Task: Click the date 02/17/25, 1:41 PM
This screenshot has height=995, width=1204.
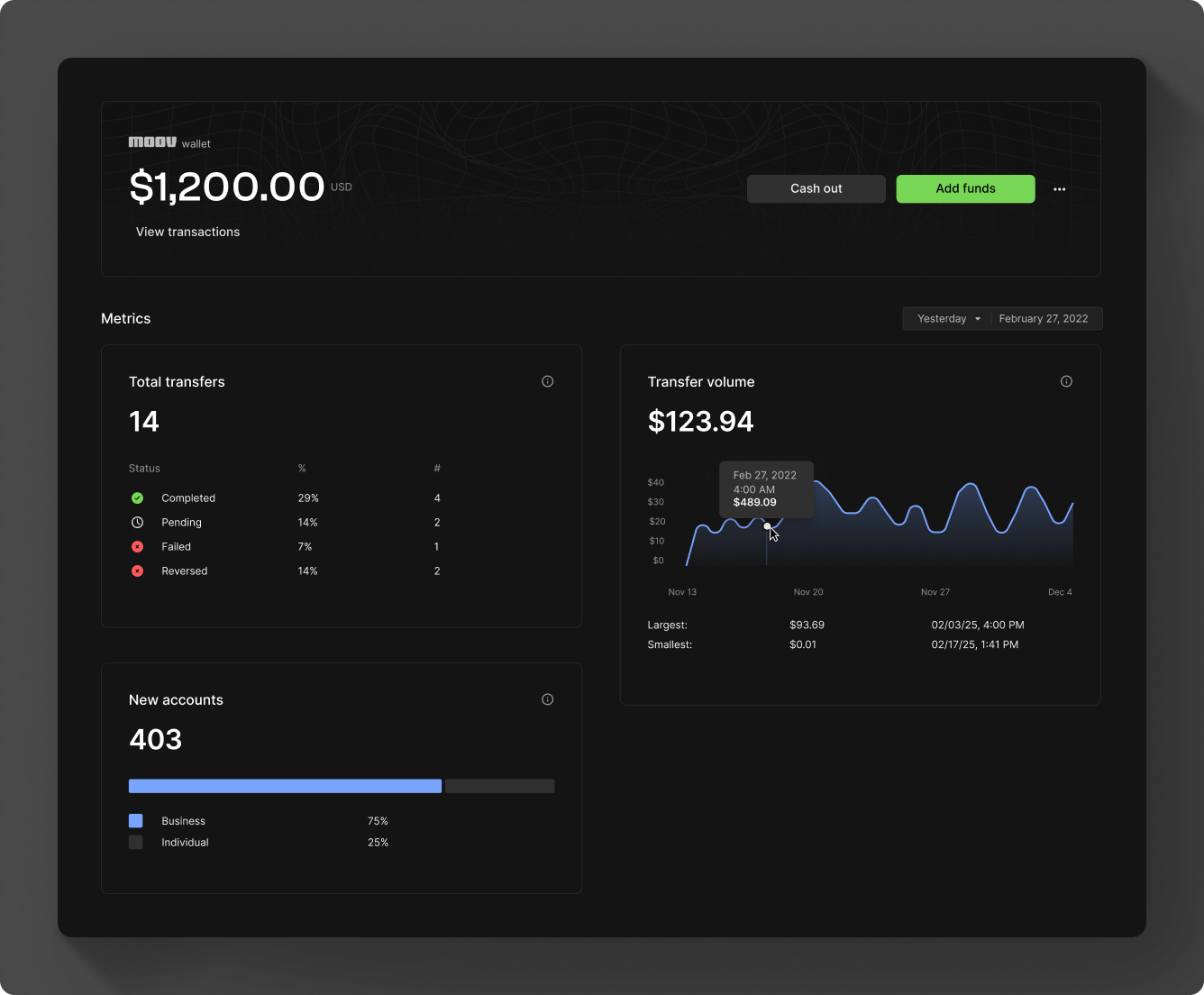Action: click(x=975, y=644)
